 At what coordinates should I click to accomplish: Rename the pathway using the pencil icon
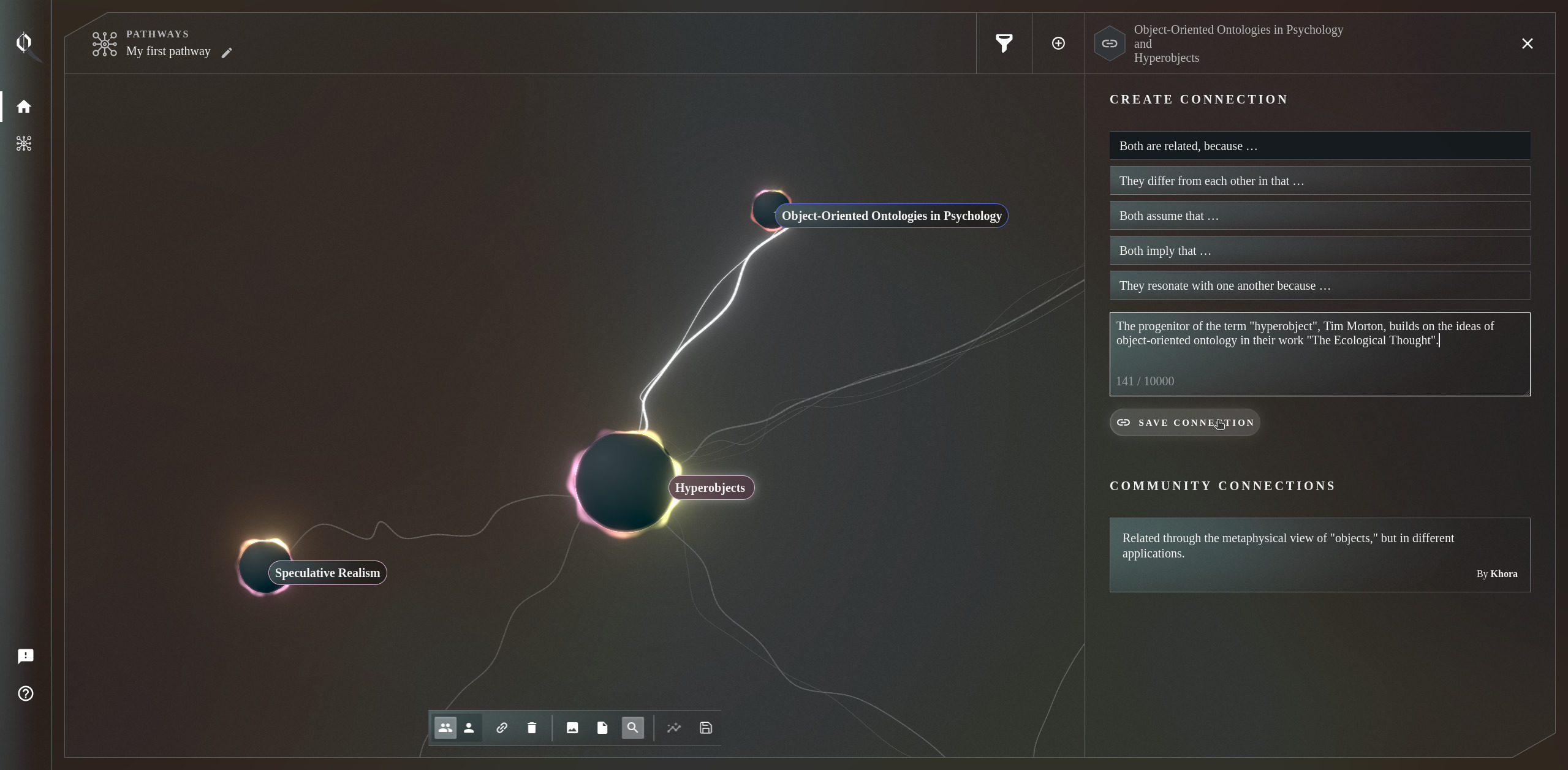(x=227, y=52)
